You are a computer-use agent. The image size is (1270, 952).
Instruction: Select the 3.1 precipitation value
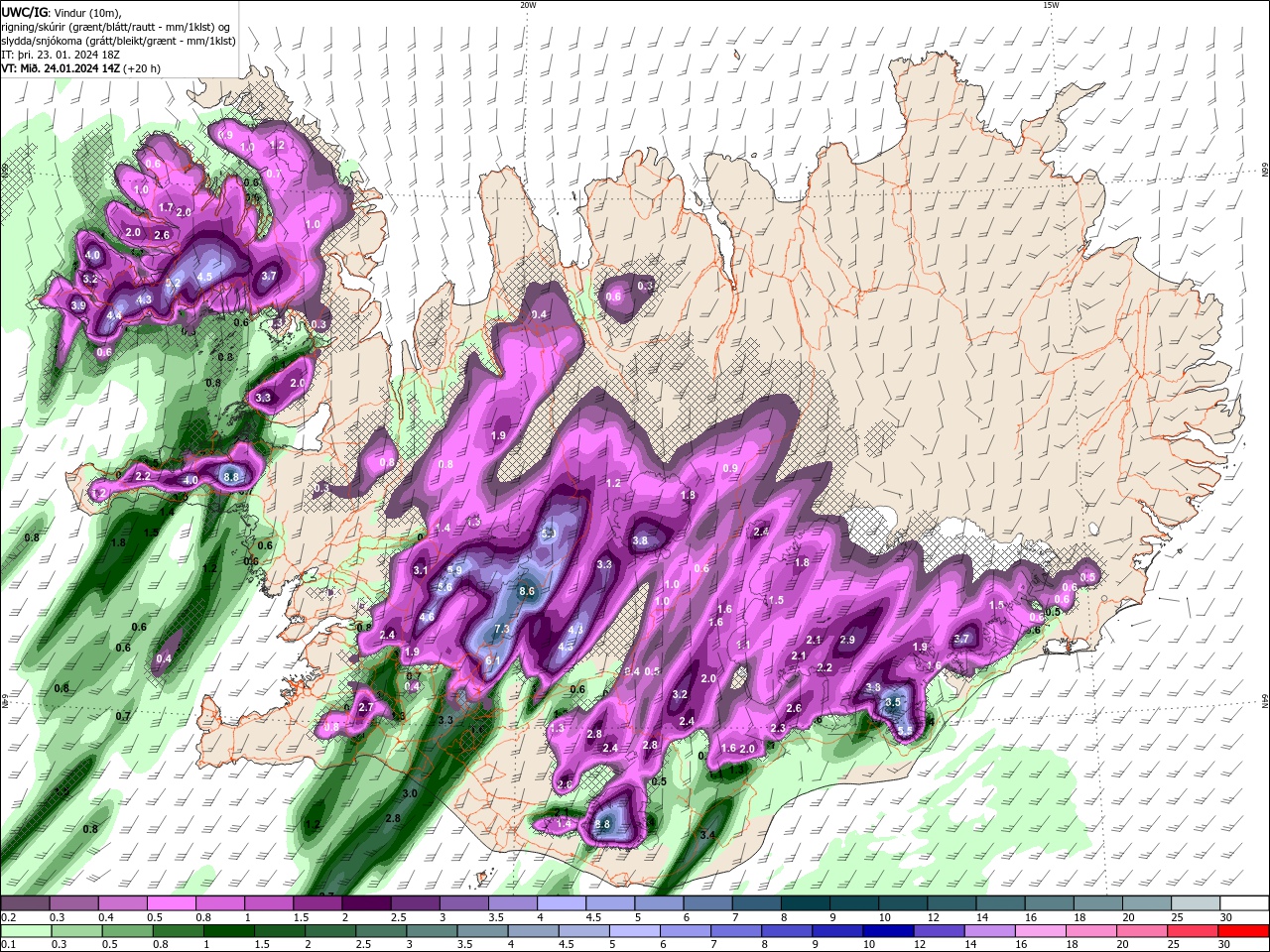point(420,570)
